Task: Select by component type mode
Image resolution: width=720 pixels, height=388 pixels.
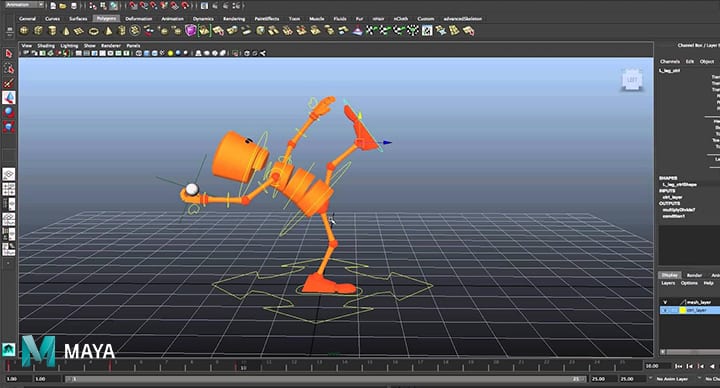Action: [x=113, y=6]
